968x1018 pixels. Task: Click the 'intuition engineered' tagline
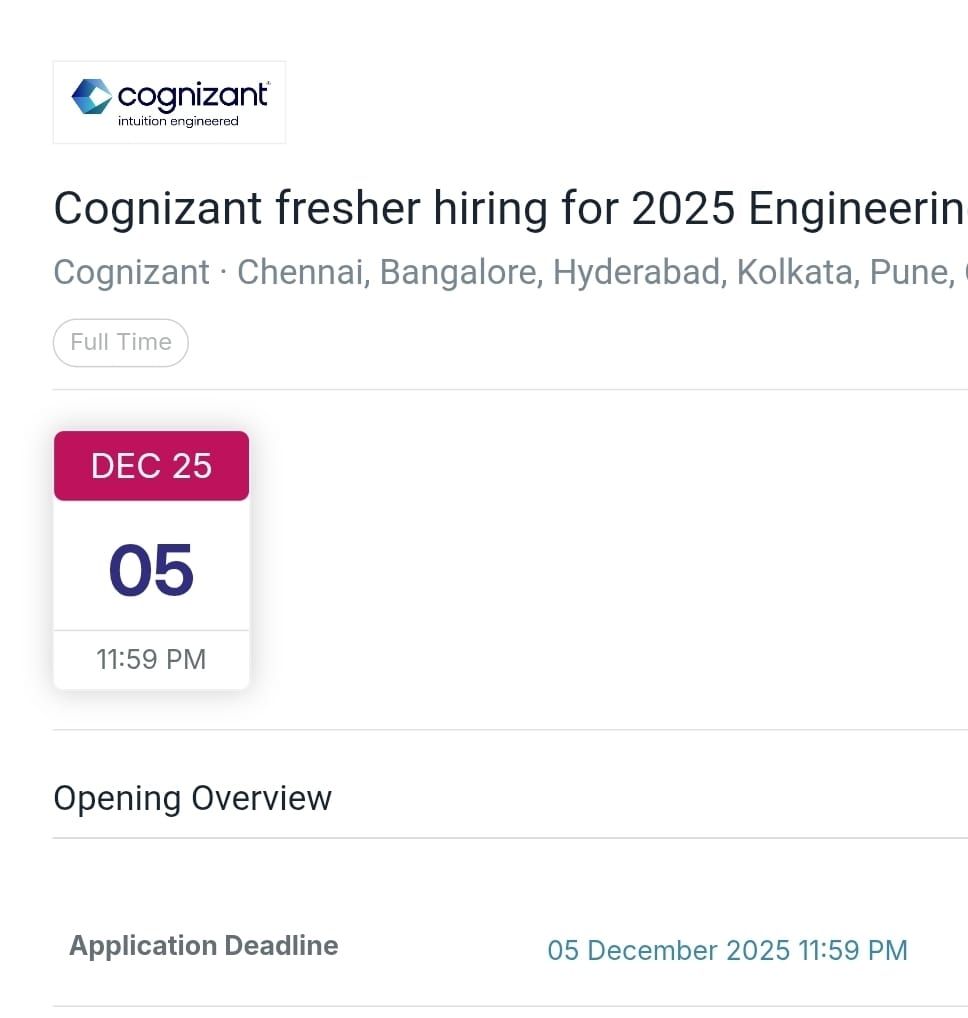click(x=178, y=122)
